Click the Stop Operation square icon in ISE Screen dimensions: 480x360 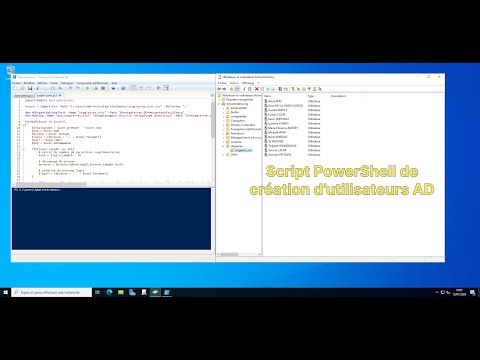click(x=103, y=88)
